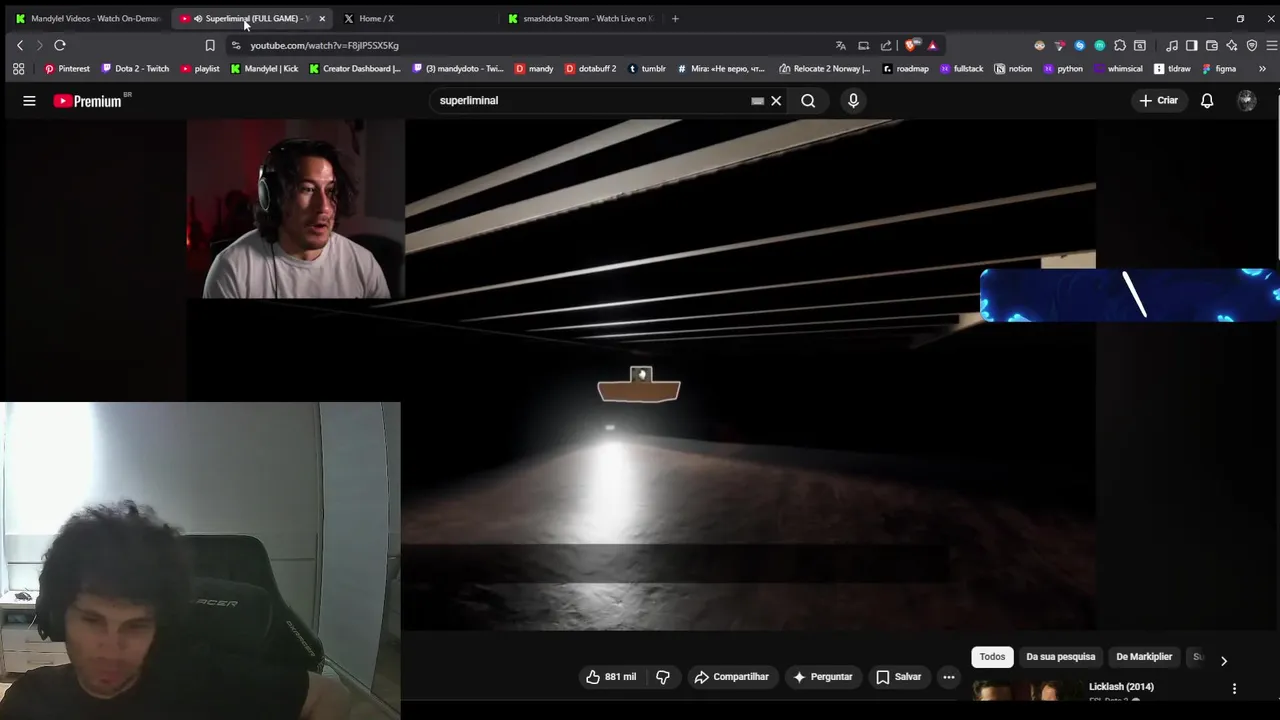Image resolution: width=1280 pixels, height=720 pixels.
Task: Open the browser main hamburger menu
Action: tap(1272, 45)
